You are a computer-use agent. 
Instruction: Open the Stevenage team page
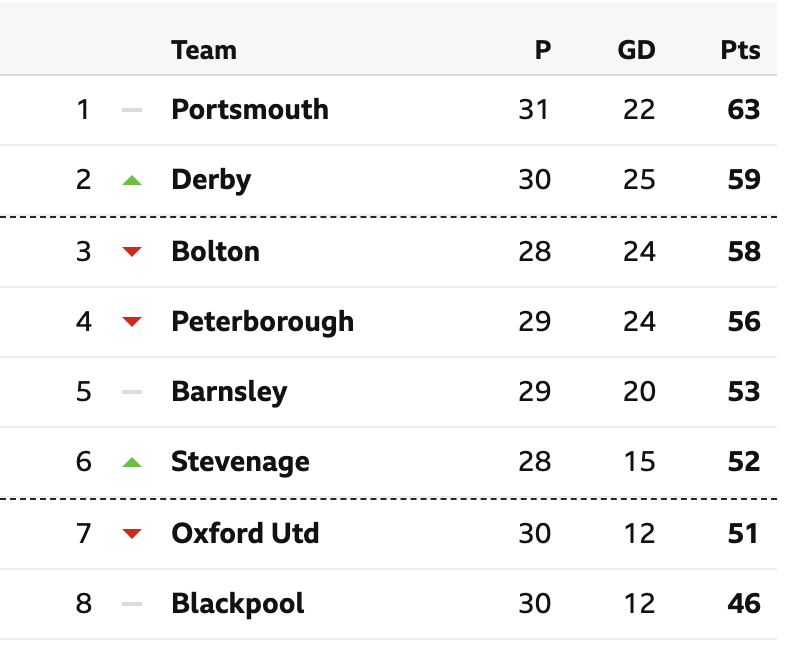(x=240, y=462)
